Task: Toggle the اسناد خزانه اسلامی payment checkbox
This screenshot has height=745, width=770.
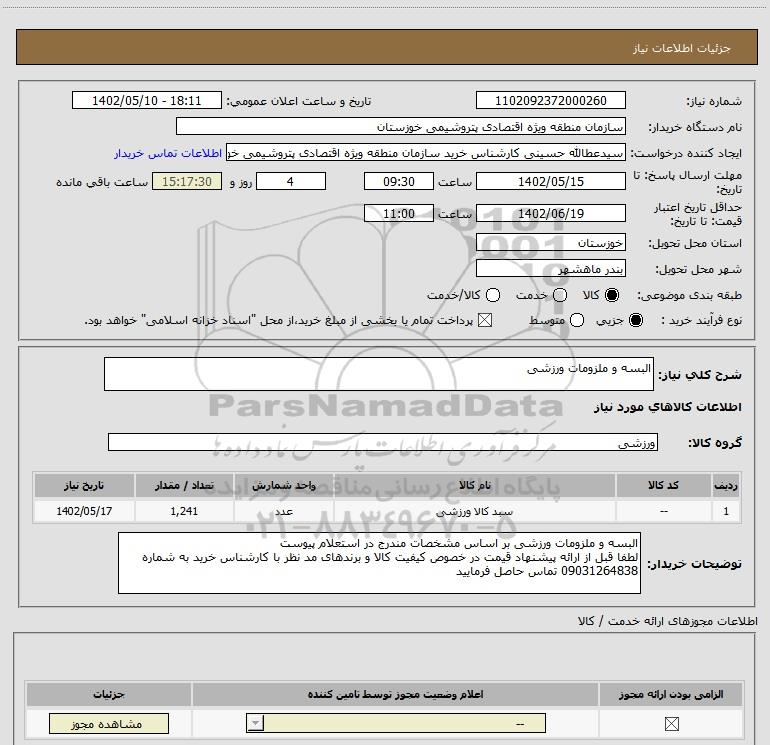Action: 485,320
